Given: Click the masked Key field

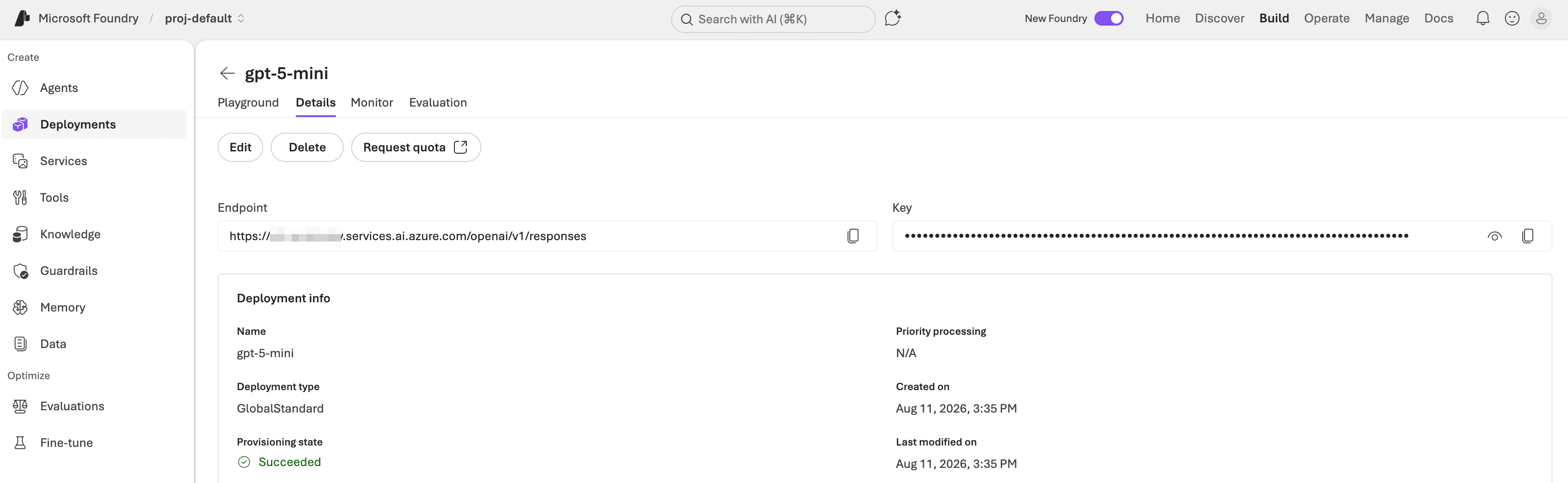Looking at the screenshot, I should coord(1221,236).
